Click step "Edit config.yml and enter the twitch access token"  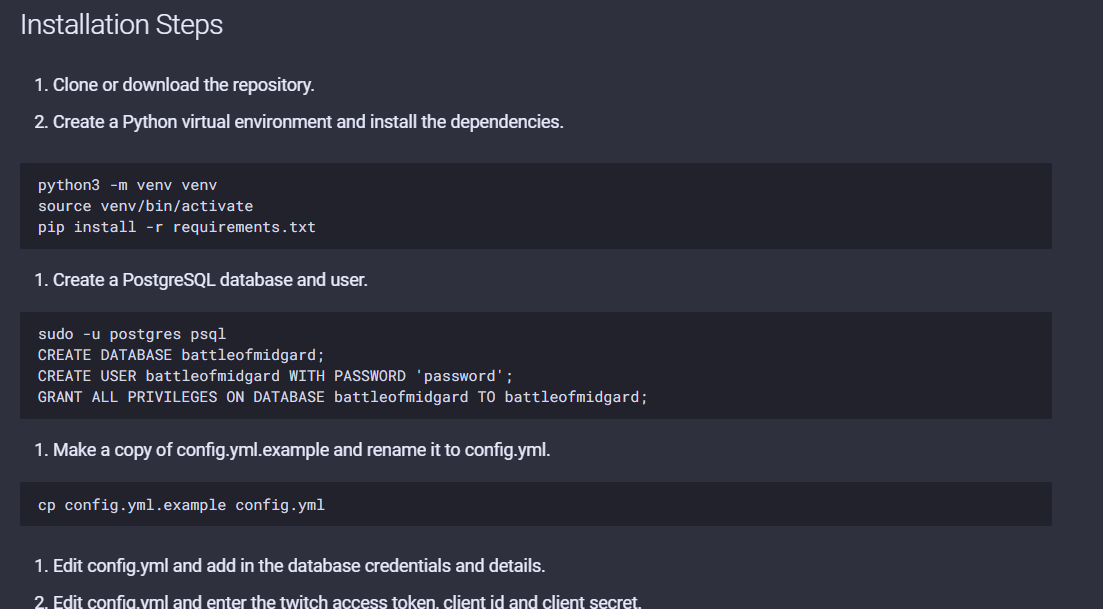click(x=348, y=601)
